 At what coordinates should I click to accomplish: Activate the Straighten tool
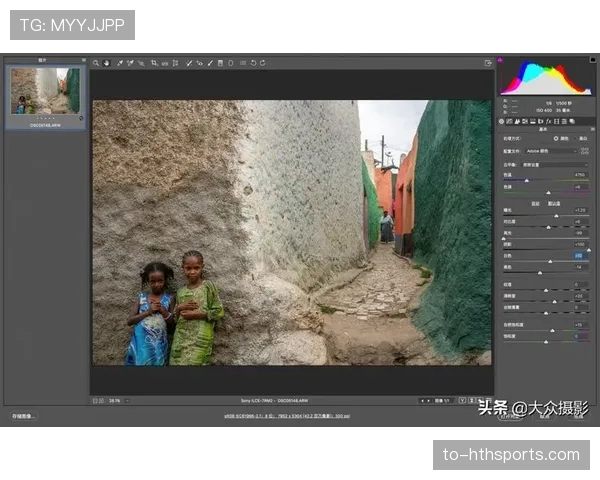click(x=165, y=64)
